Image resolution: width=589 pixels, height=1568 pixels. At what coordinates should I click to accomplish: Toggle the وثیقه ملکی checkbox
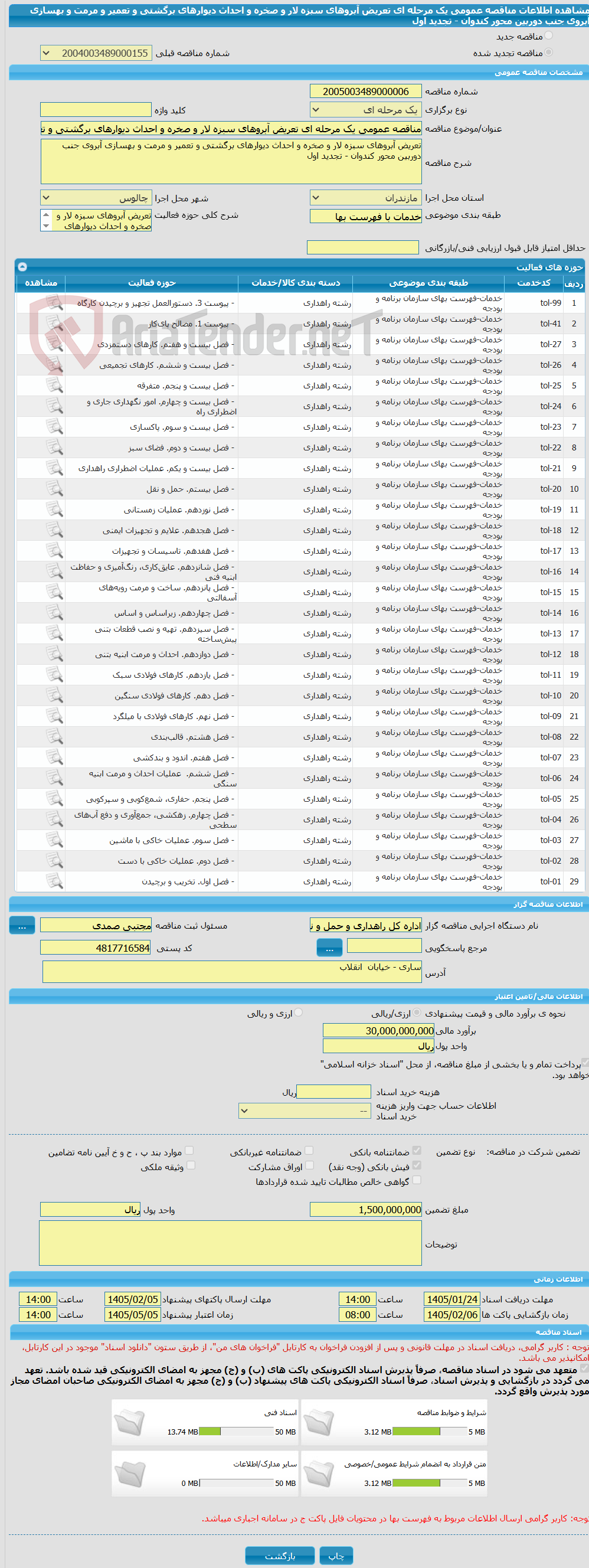(191, 1165)
